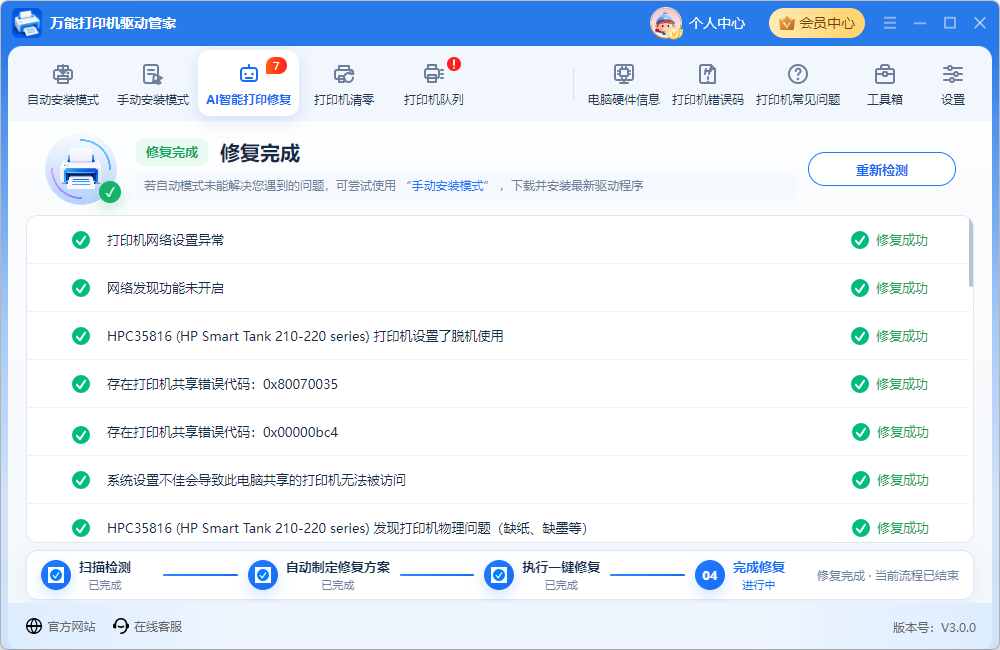Open 个人中心 personal center
Viewport: 1000px width, 650px height.
(717, 23)
